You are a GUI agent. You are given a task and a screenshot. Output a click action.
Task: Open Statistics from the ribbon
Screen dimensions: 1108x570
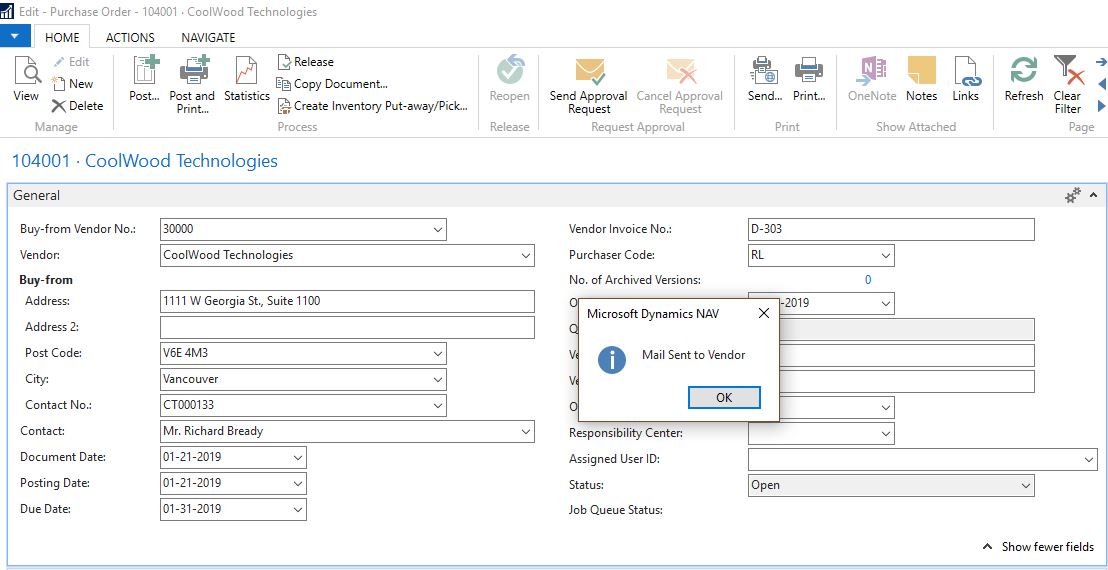click(x=246, y=78)
